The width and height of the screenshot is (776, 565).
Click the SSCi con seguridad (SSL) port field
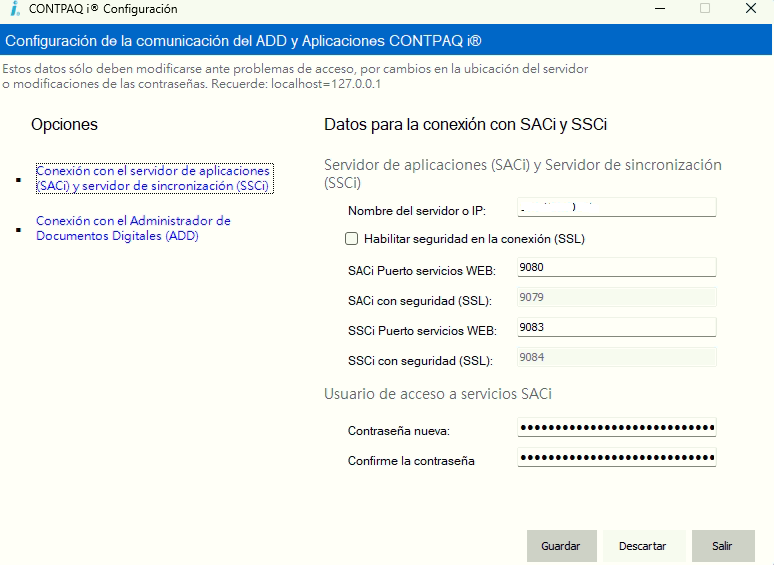616,357
